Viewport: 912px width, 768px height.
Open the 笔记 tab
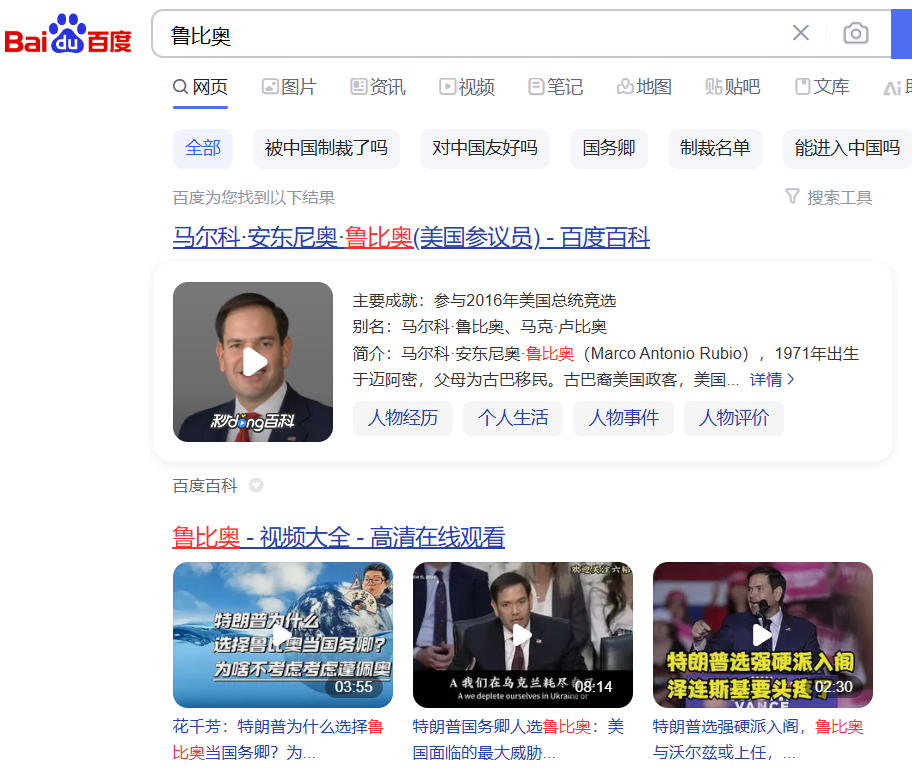coord(555,87)
